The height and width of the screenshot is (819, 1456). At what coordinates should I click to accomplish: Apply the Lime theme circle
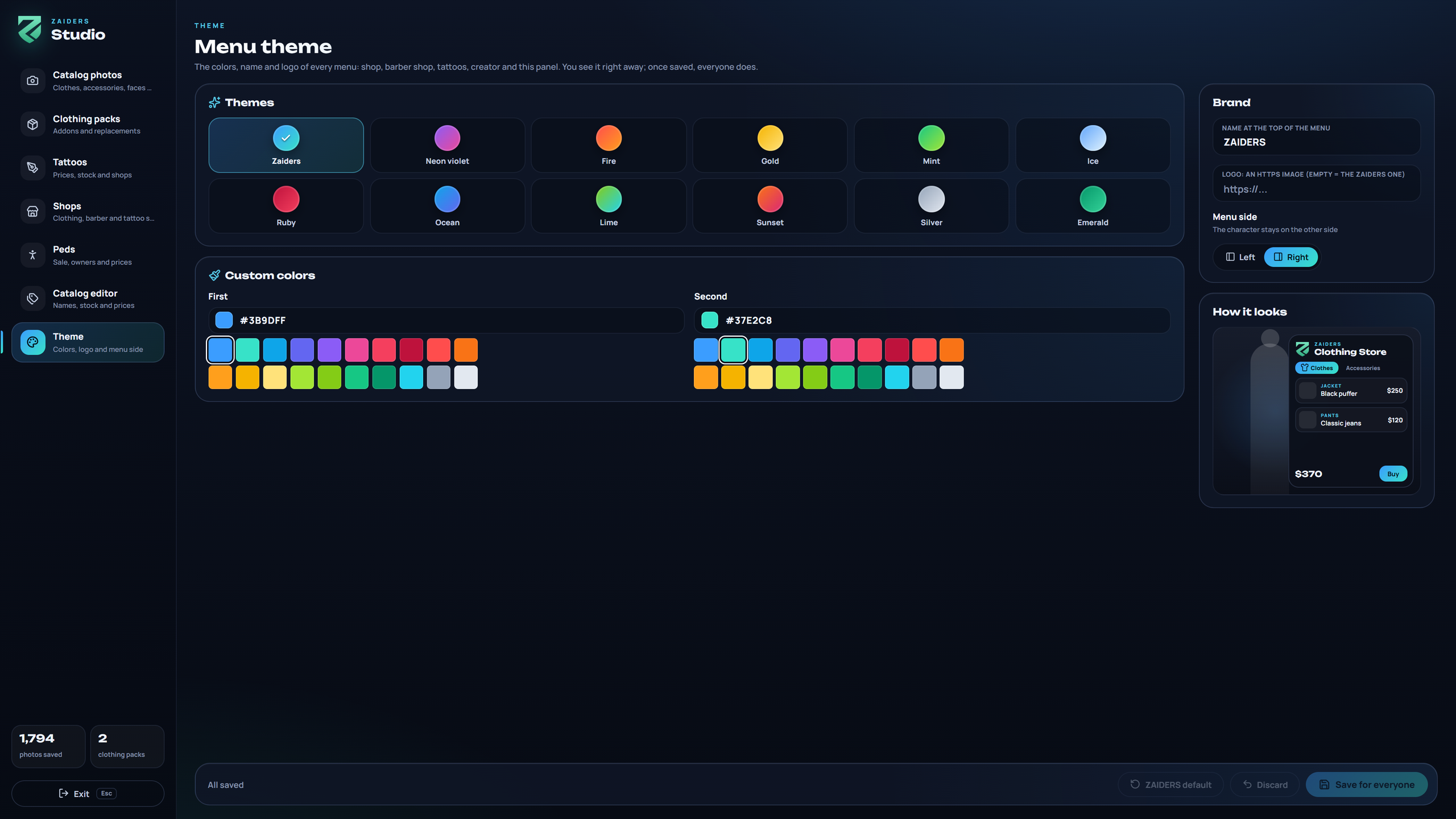pyautogui.click(x=609, y=199)
